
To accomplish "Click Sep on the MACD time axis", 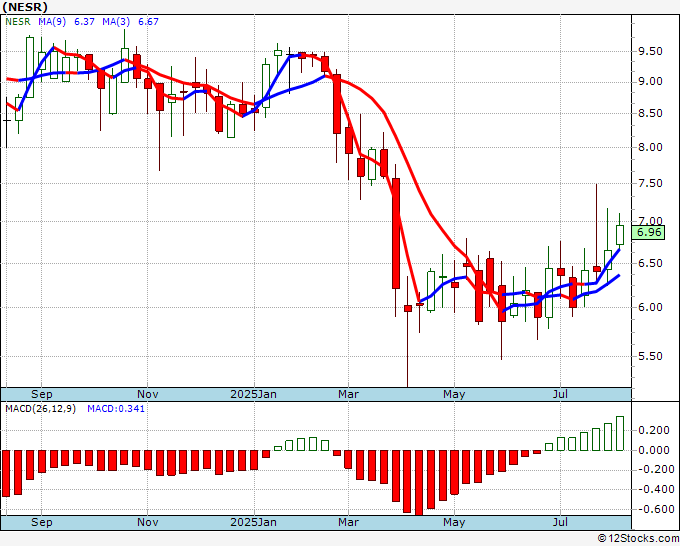I will [42, 522].
